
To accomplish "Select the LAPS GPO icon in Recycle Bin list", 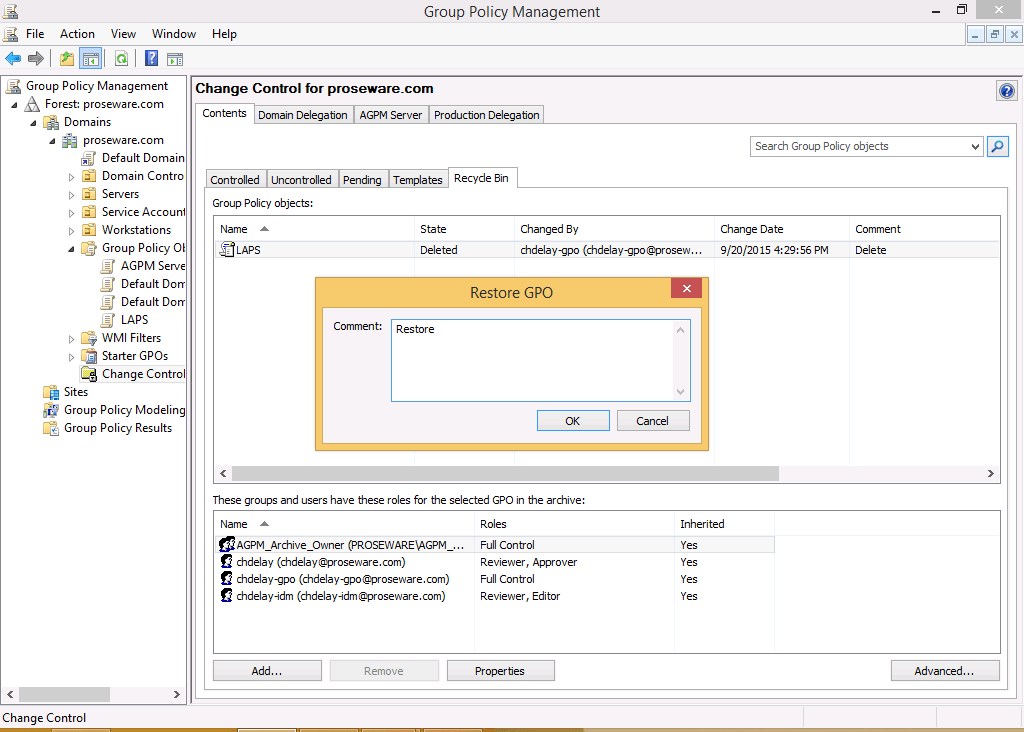I will [x=227, y=250].
